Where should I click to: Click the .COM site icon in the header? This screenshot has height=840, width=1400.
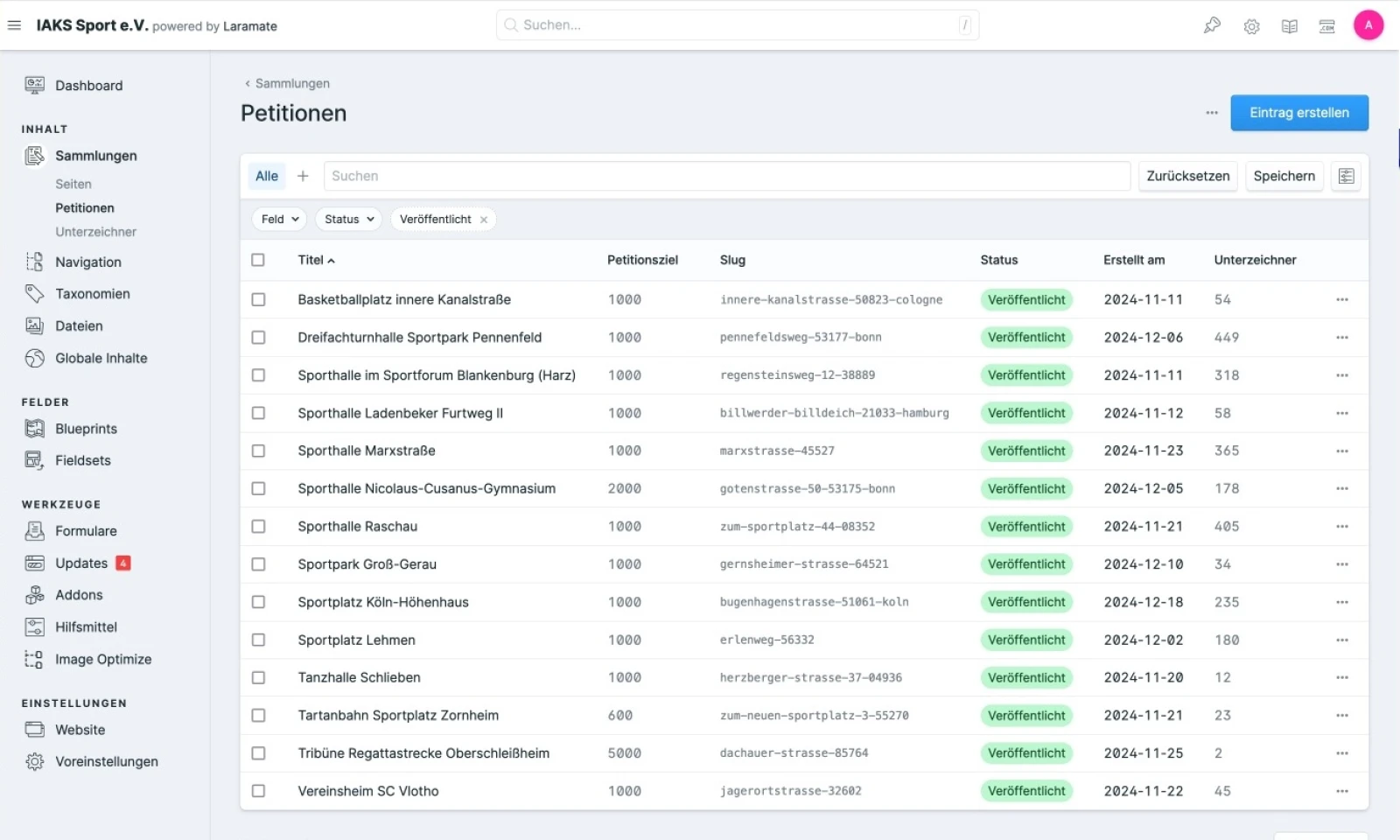pos(1326,26)
